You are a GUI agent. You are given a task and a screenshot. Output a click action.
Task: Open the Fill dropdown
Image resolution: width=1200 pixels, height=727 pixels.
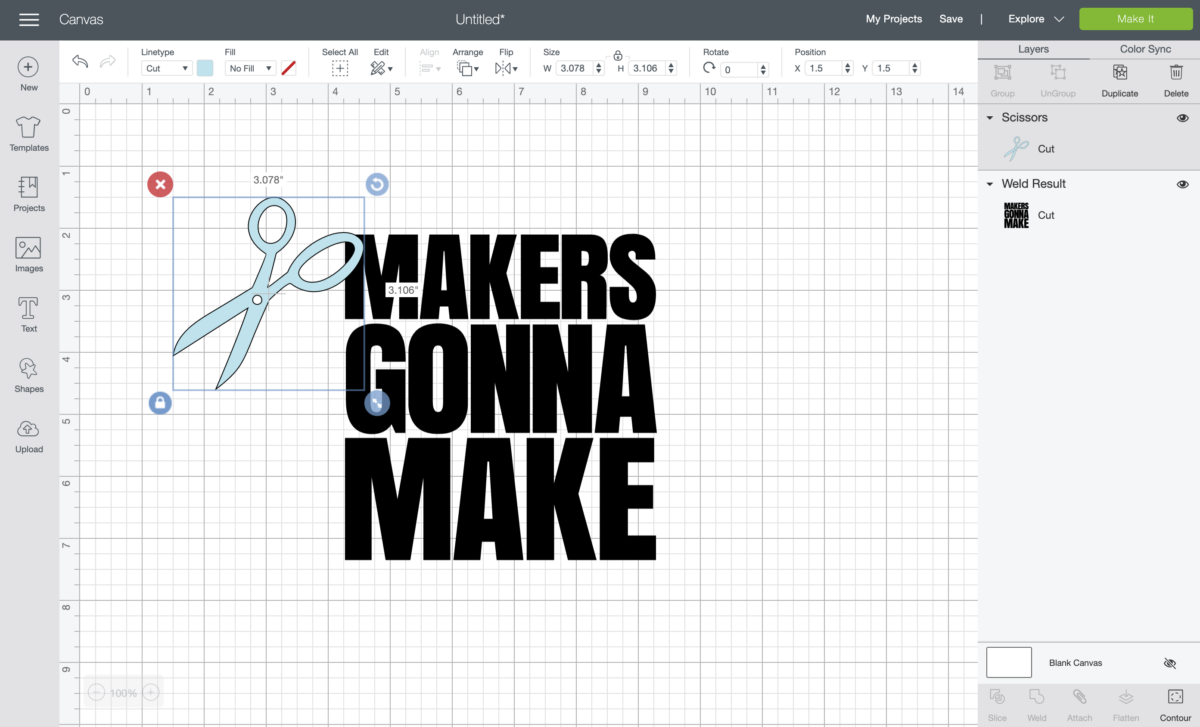(x=249, y=67)
